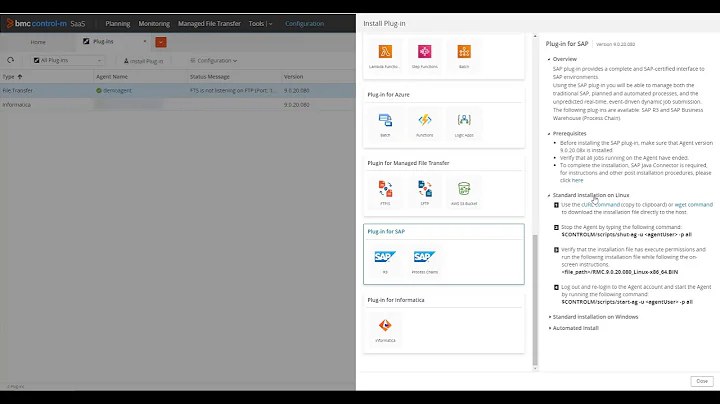The image size is (720, 404).
Task: Switch to the Home tab
Action: click(x=38, y=42)
